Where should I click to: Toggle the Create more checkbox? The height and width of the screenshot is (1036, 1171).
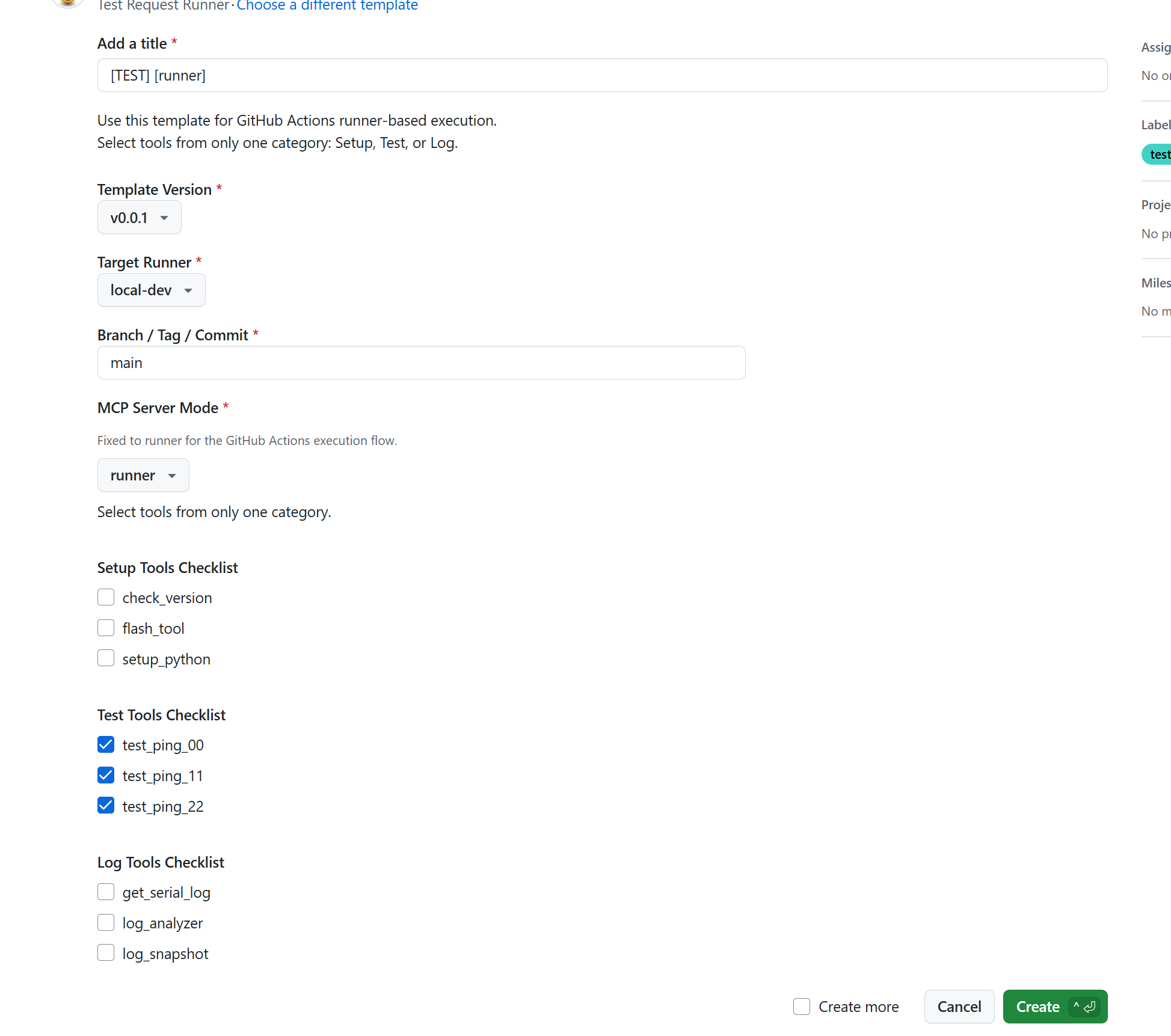[801, 1007]
